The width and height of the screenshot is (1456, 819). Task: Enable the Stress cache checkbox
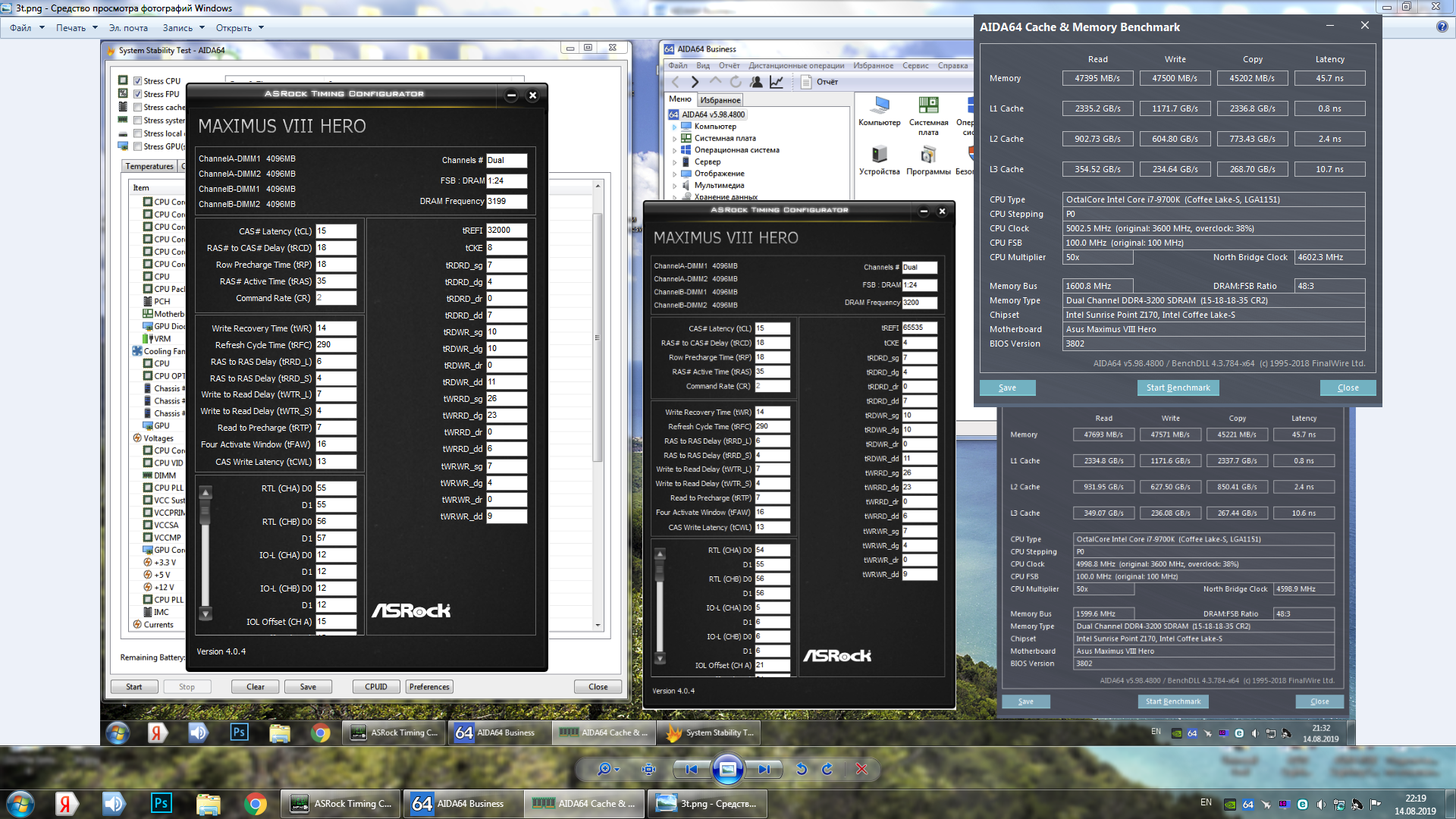(x=138, y=107)
